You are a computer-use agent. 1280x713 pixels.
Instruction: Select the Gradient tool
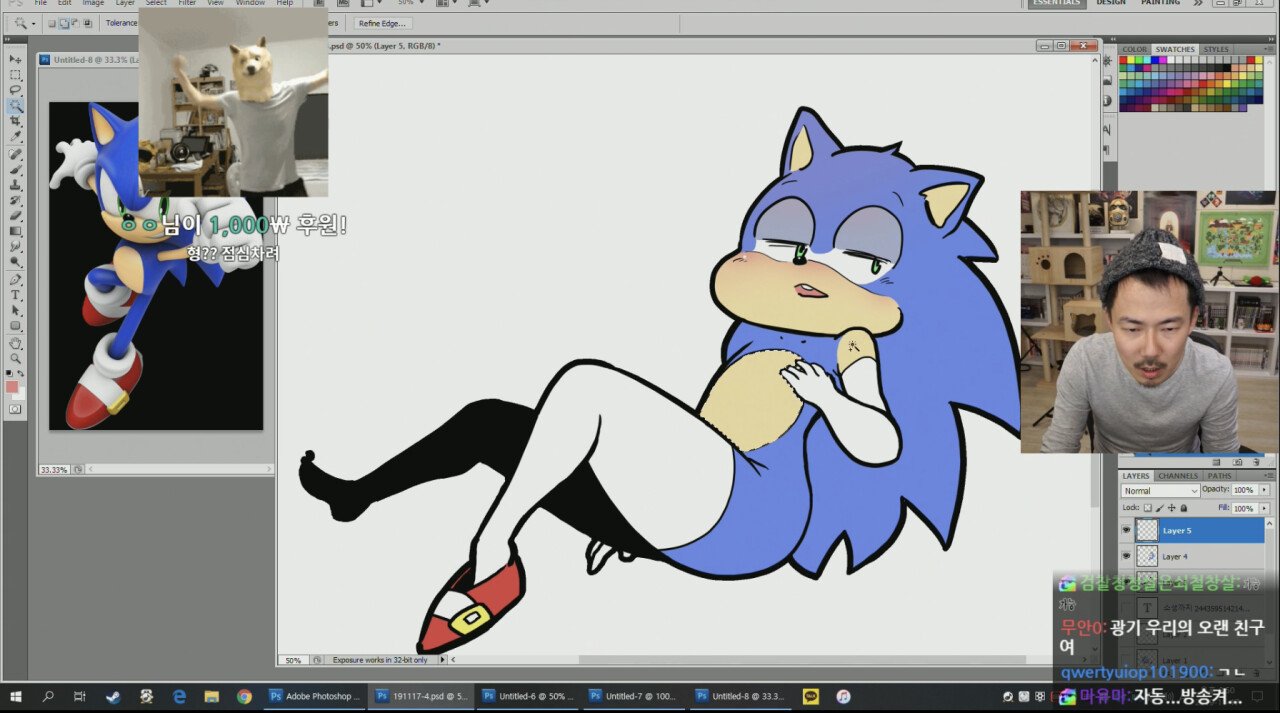(x=16, y=231)
